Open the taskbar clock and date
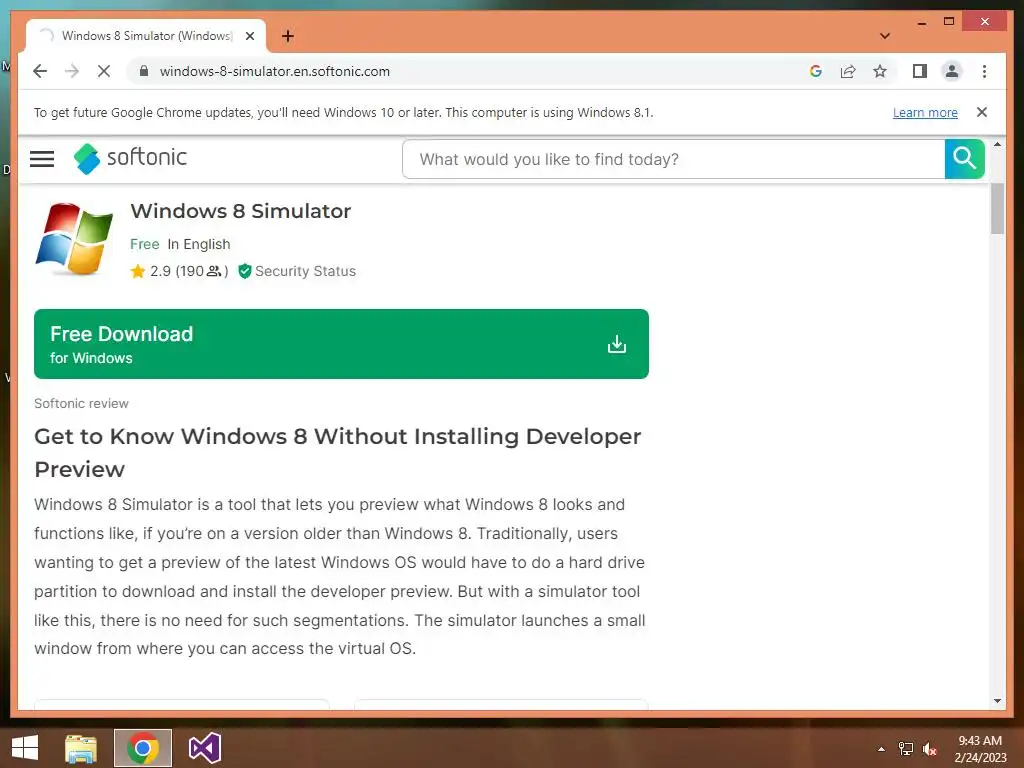This screenshot has height=768, width=1024. tap(980, 749)
